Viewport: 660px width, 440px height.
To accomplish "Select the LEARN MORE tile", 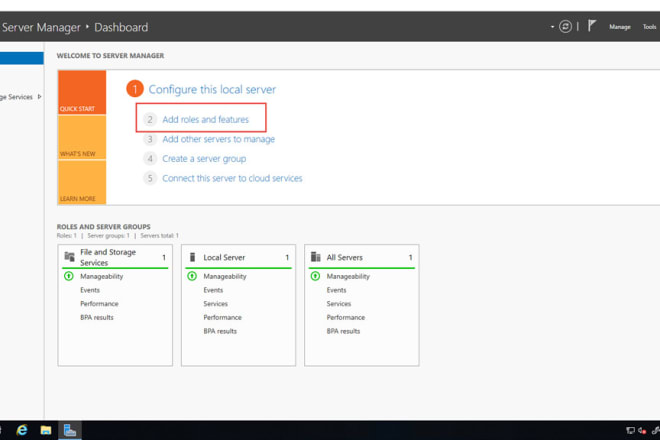I will (82, 182).
